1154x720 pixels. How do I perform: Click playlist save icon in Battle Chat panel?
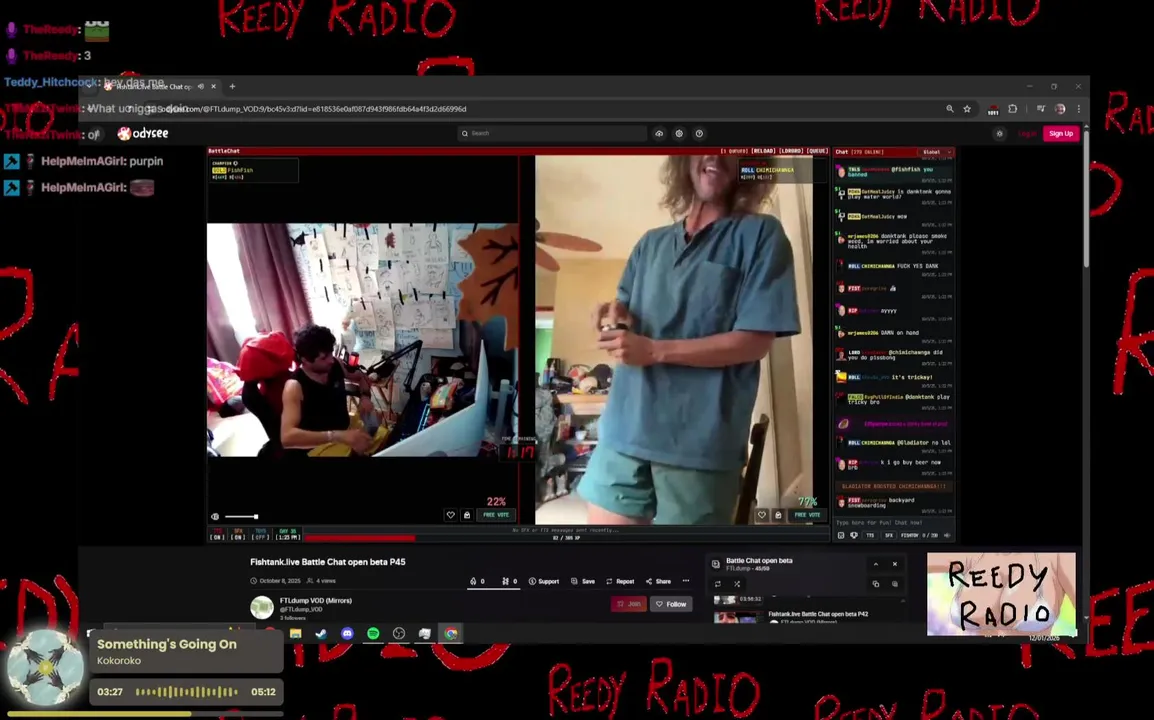coord(895,584)
